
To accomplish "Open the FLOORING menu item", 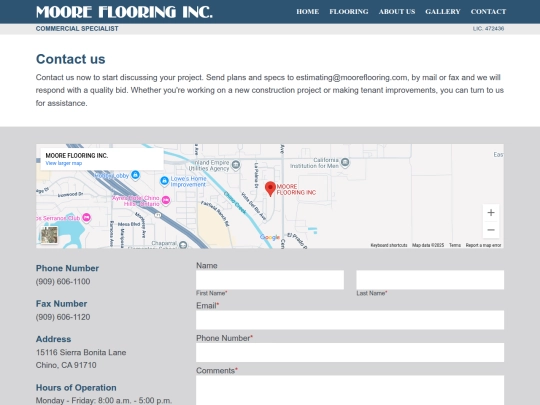I will point(349,12).
